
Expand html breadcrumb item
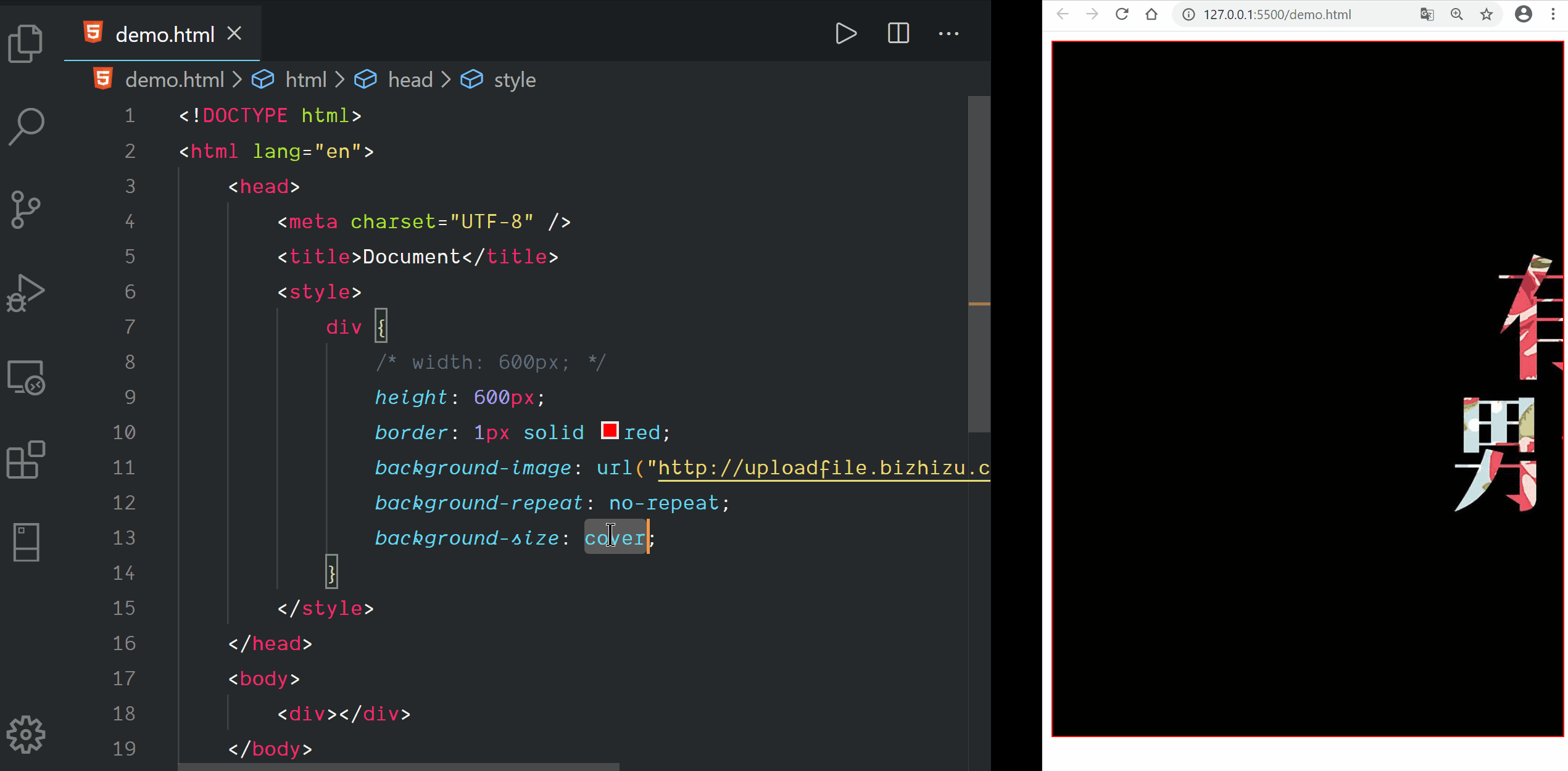pyautogui.click(x=305, y=80)
